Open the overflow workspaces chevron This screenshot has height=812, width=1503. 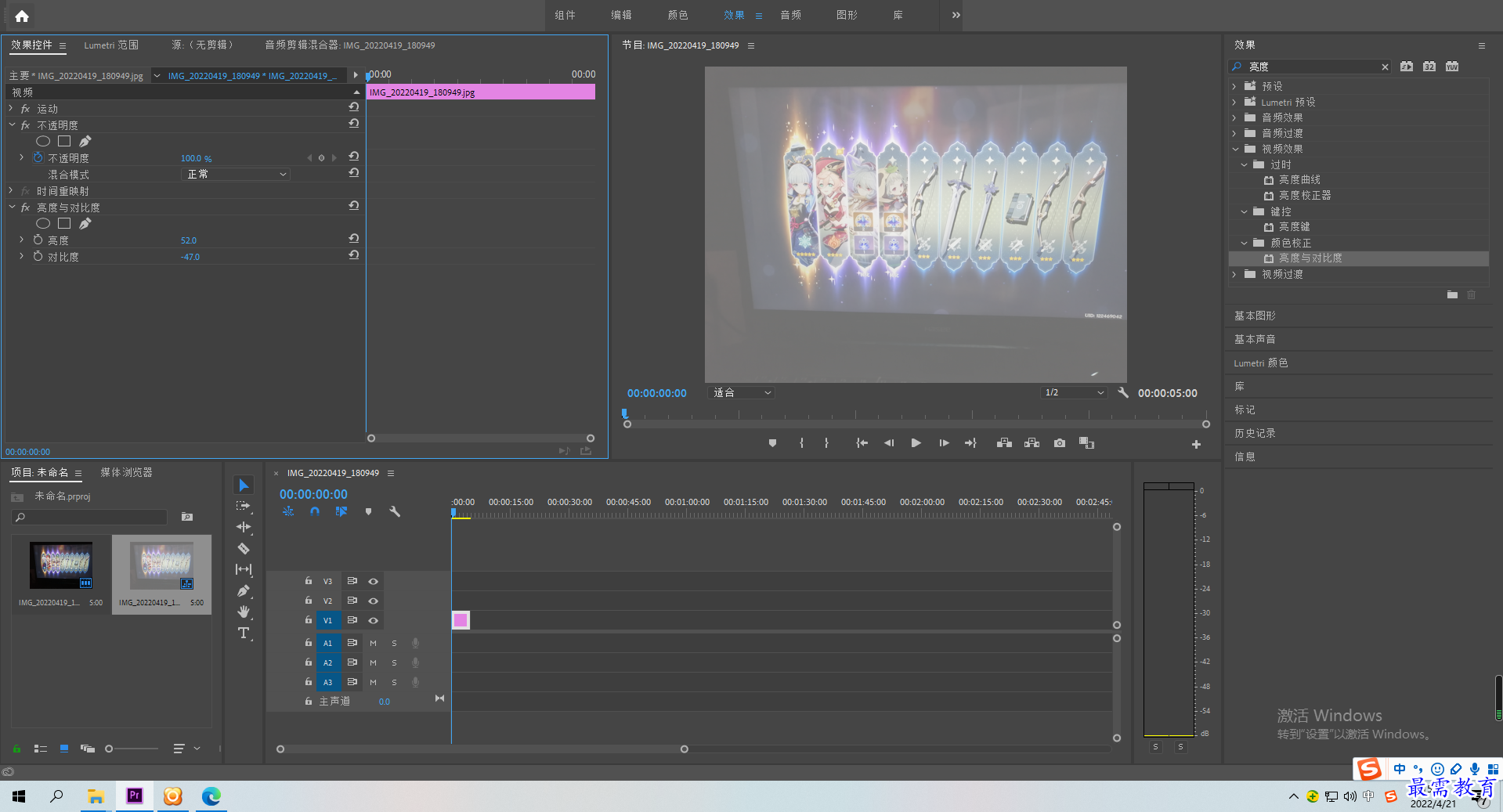956,15
